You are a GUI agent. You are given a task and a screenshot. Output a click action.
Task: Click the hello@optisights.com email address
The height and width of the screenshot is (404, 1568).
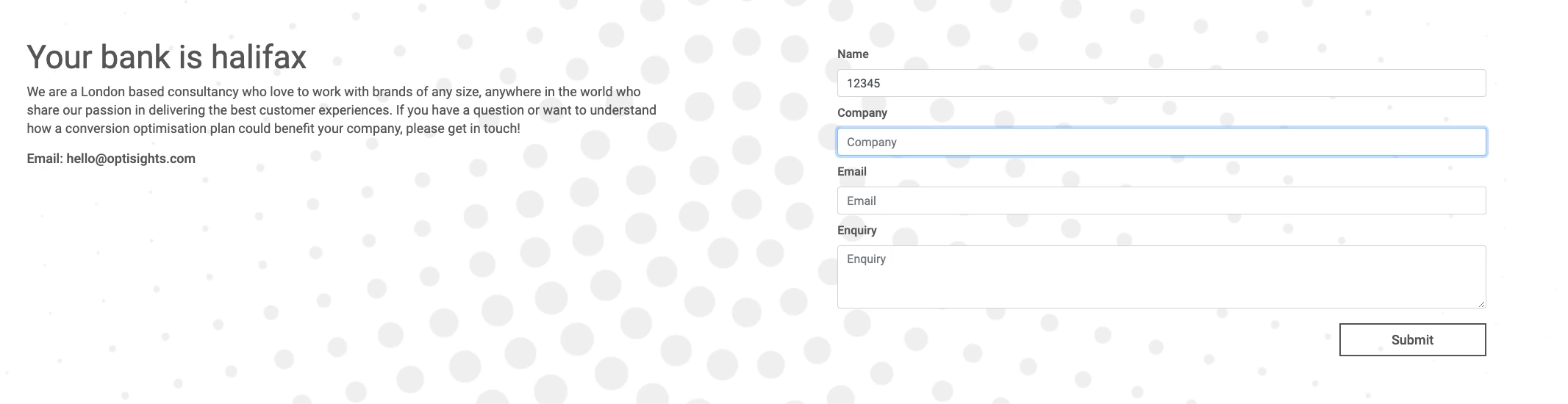(131, 159)
